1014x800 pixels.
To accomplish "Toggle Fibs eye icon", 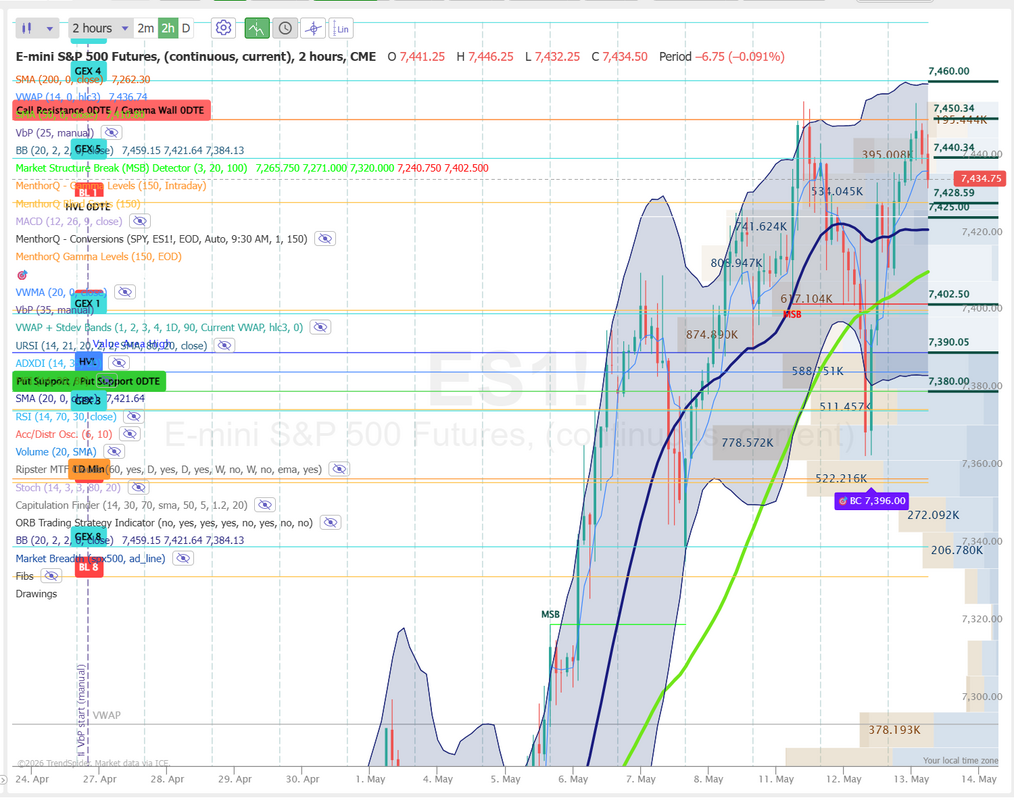I will (51, 576).
